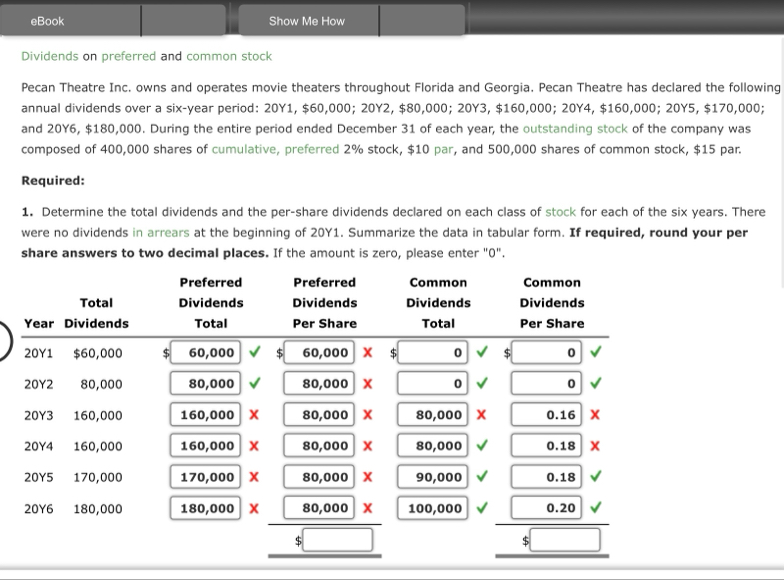Edit 20Y6 Common Dividends Total field
The image size is (784, 580).
pos(432,508)
